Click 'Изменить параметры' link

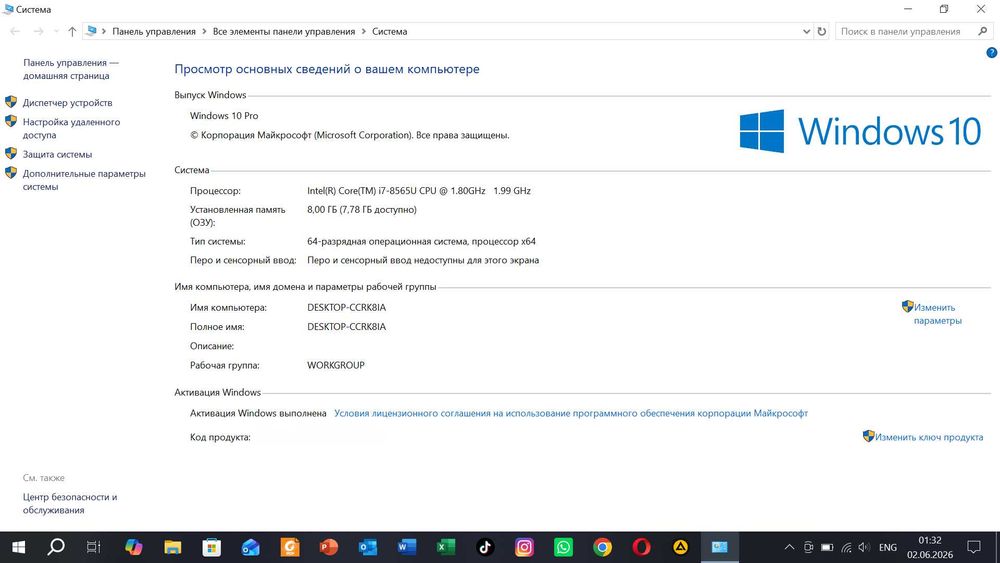coord(938,314)
